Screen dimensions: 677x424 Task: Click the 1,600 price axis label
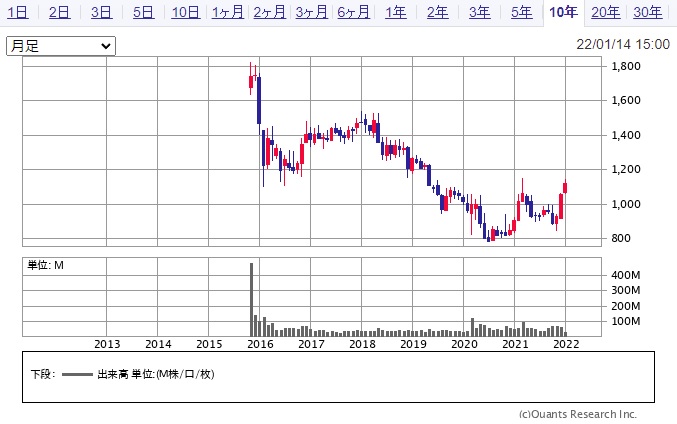coord(626,100)
